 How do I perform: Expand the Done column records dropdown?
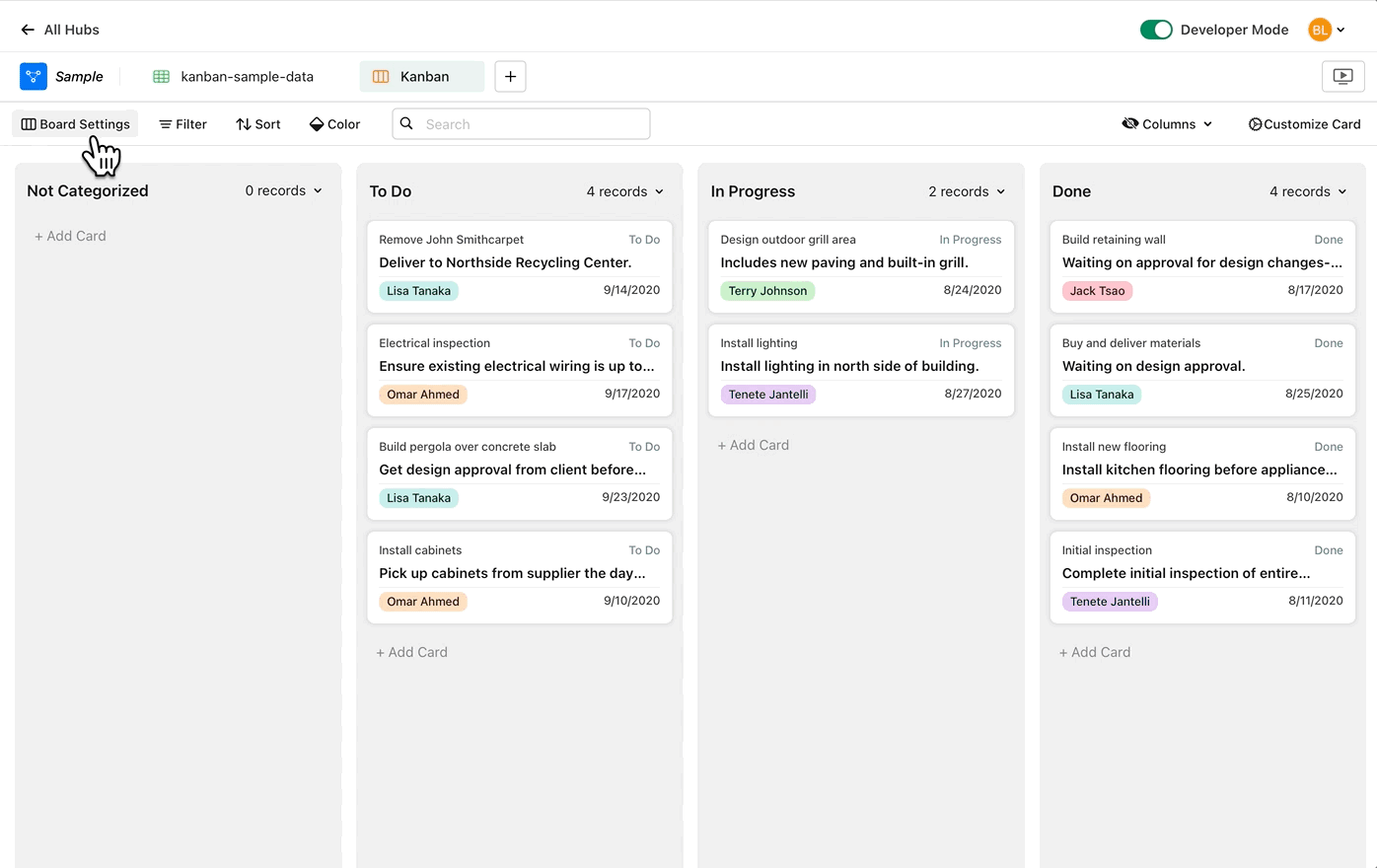tap(1308, 191)
